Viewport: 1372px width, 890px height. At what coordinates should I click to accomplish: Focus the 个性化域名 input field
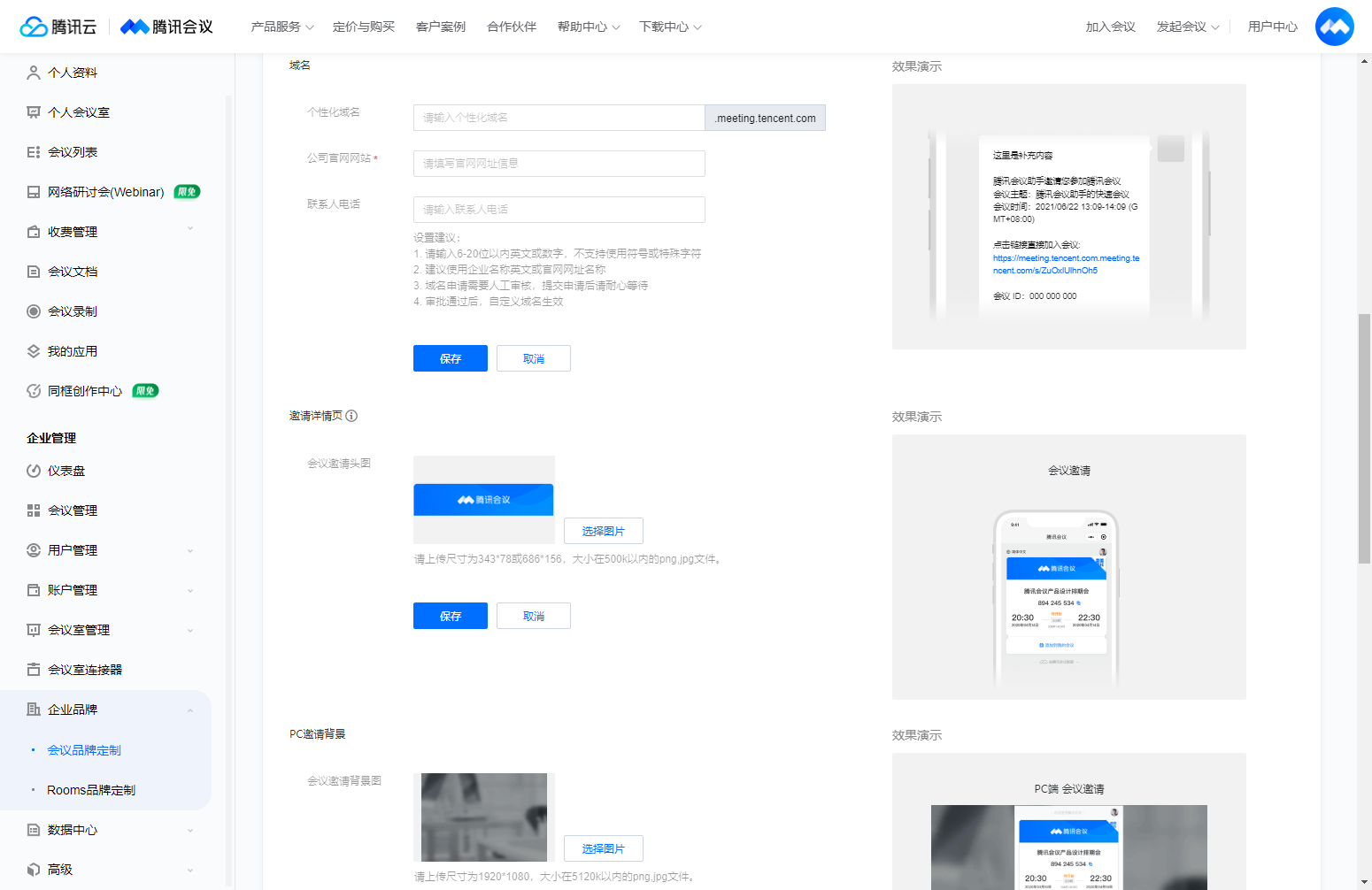pos(559,118)
